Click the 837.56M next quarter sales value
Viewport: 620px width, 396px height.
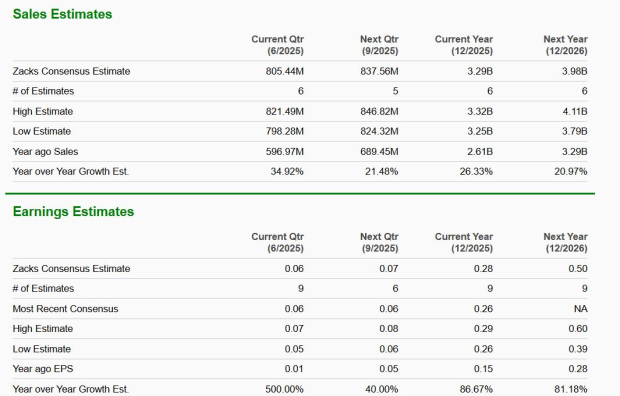379,71
